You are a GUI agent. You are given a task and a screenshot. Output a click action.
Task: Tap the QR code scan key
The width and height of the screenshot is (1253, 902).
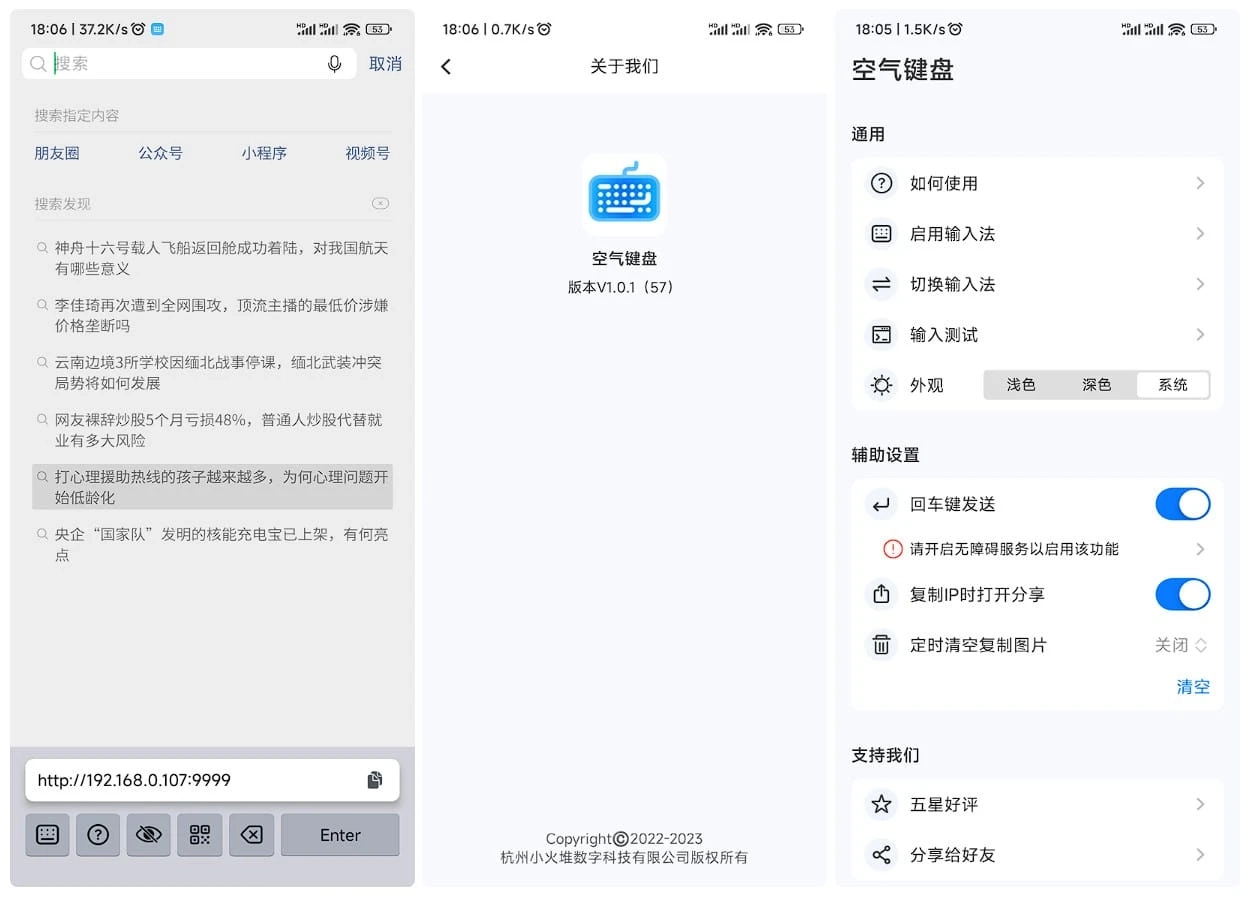click(200, 835)
